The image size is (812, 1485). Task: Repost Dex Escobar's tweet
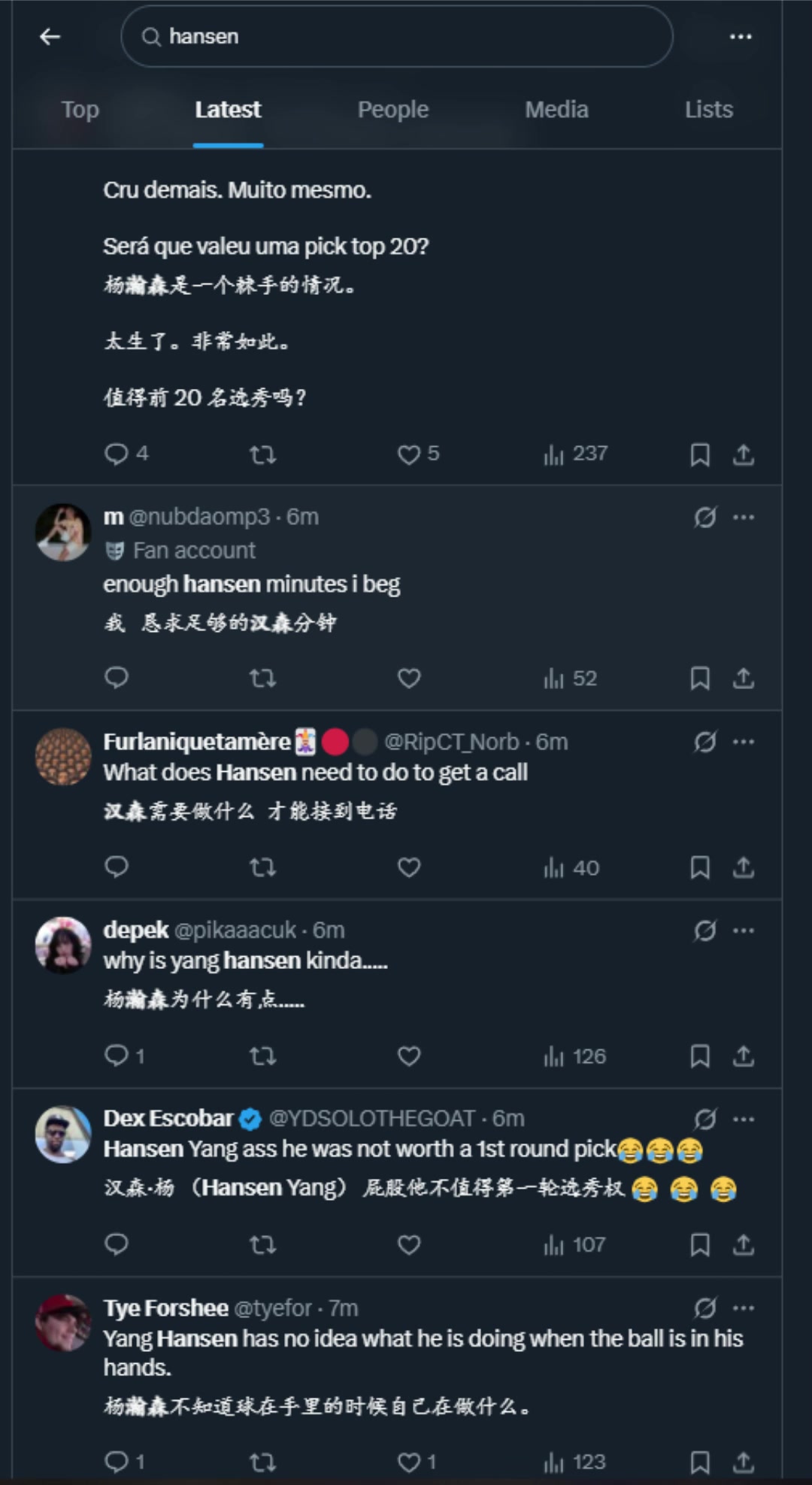[x=262, y=1245]
